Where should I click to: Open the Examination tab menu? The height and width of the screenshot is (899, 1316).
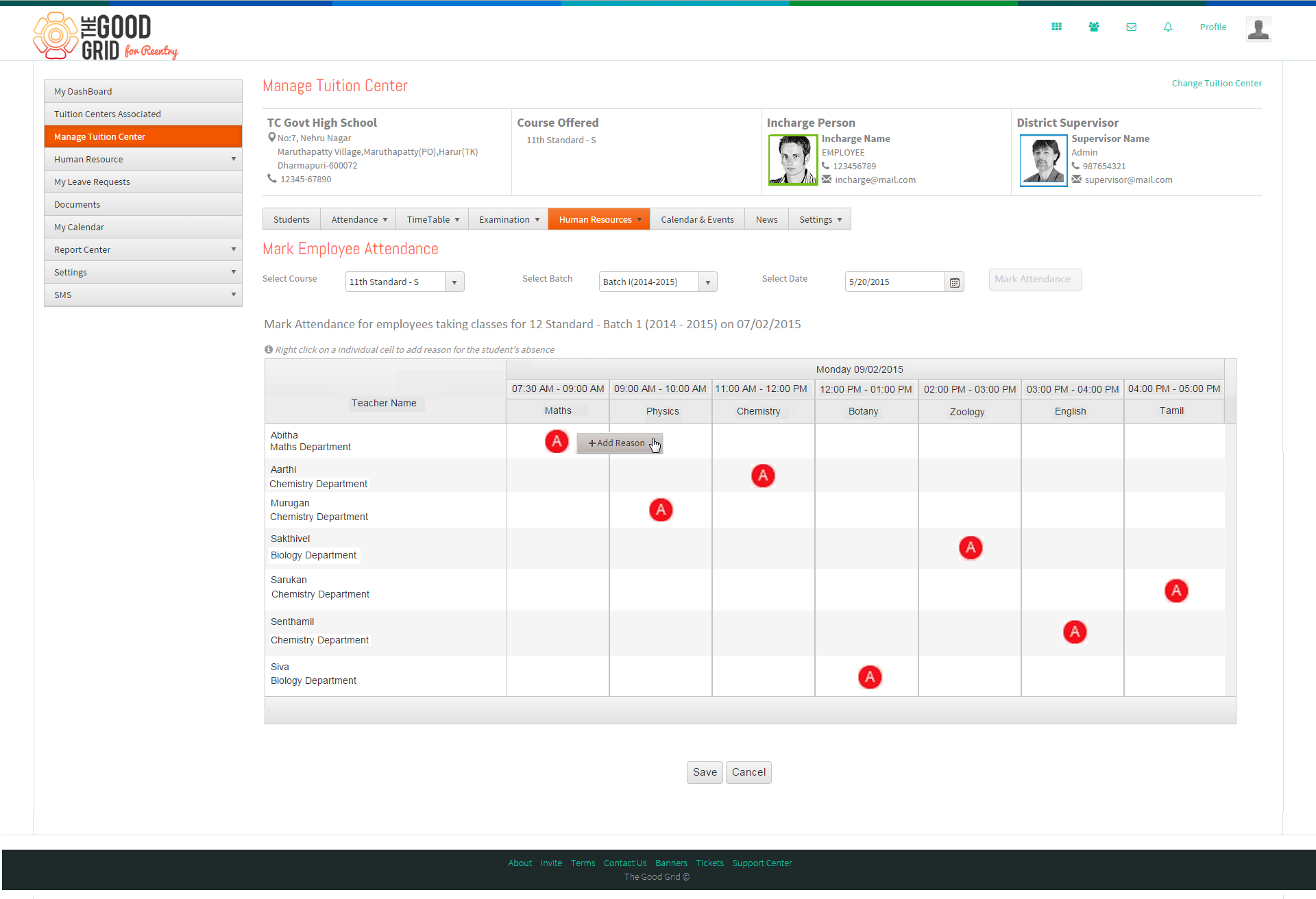509,219
